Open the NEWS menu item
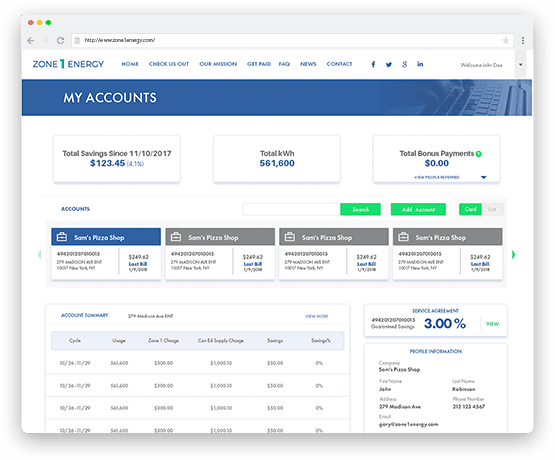The height and width of the screenshot is (460, 555). click(x=308, y=64)
